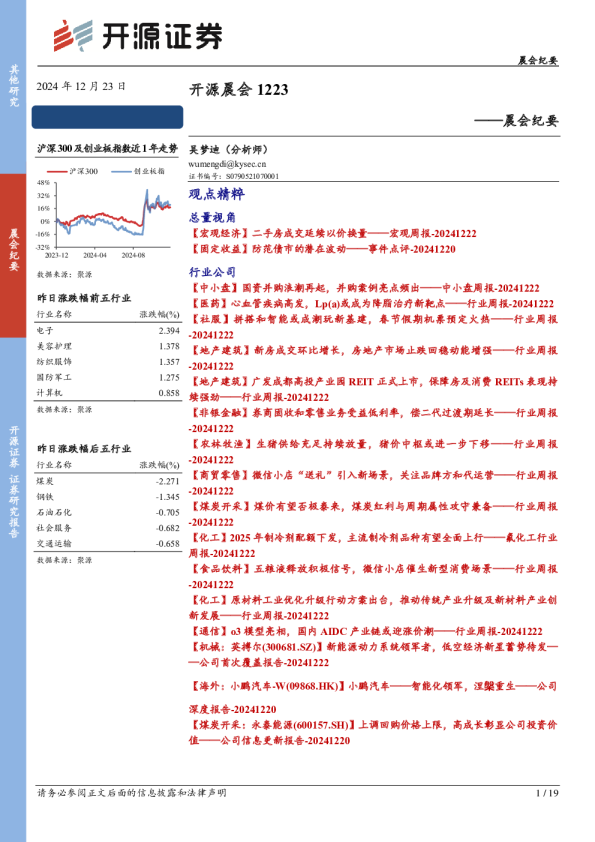This screenshot has width=595, height=842.
Task: Open the 【社服】拼搭和智能 report link
Action: (x=373, y=327)
